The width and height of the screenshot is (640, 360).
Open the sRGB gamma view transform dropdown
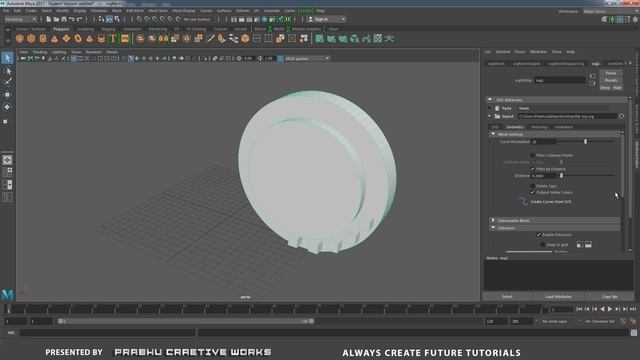(307, 59)
